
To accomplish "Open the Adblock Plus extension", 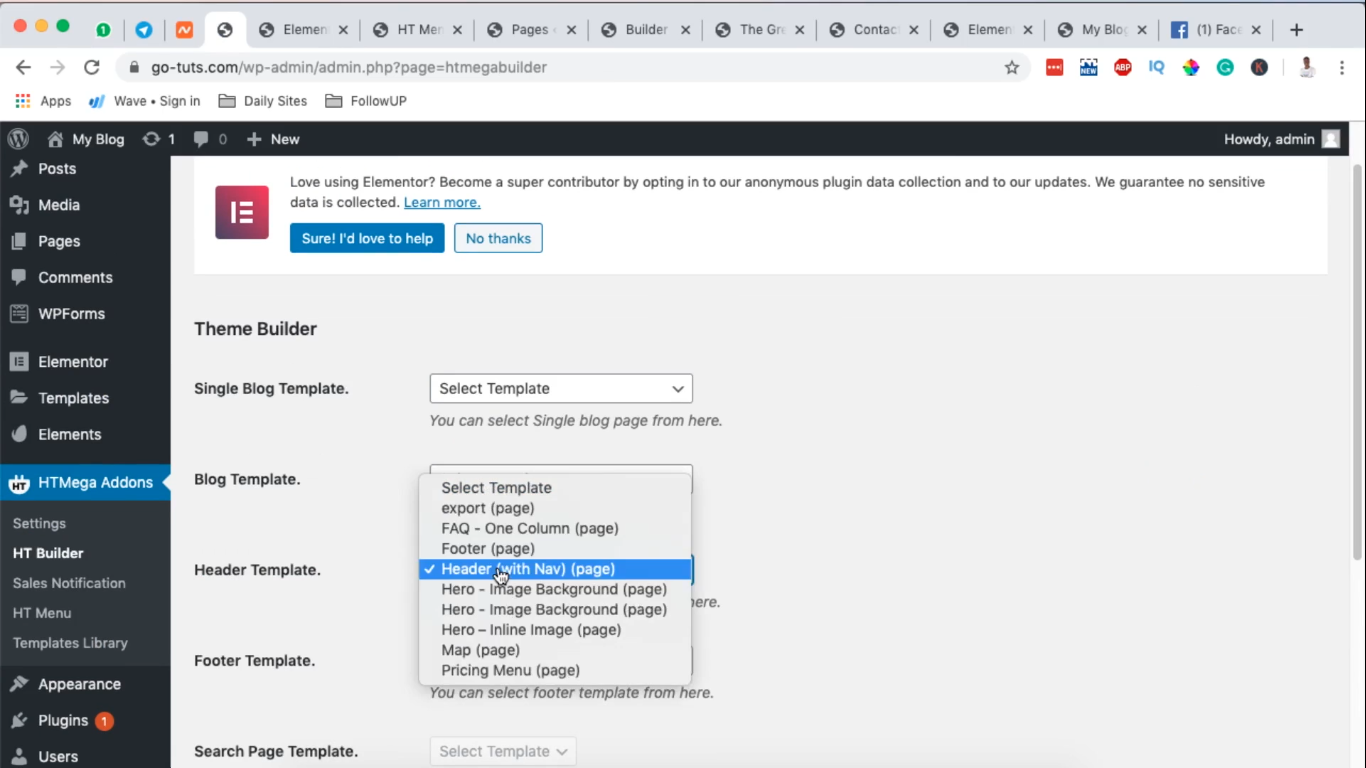I will pyautogui.click(x=1123, y=67).
